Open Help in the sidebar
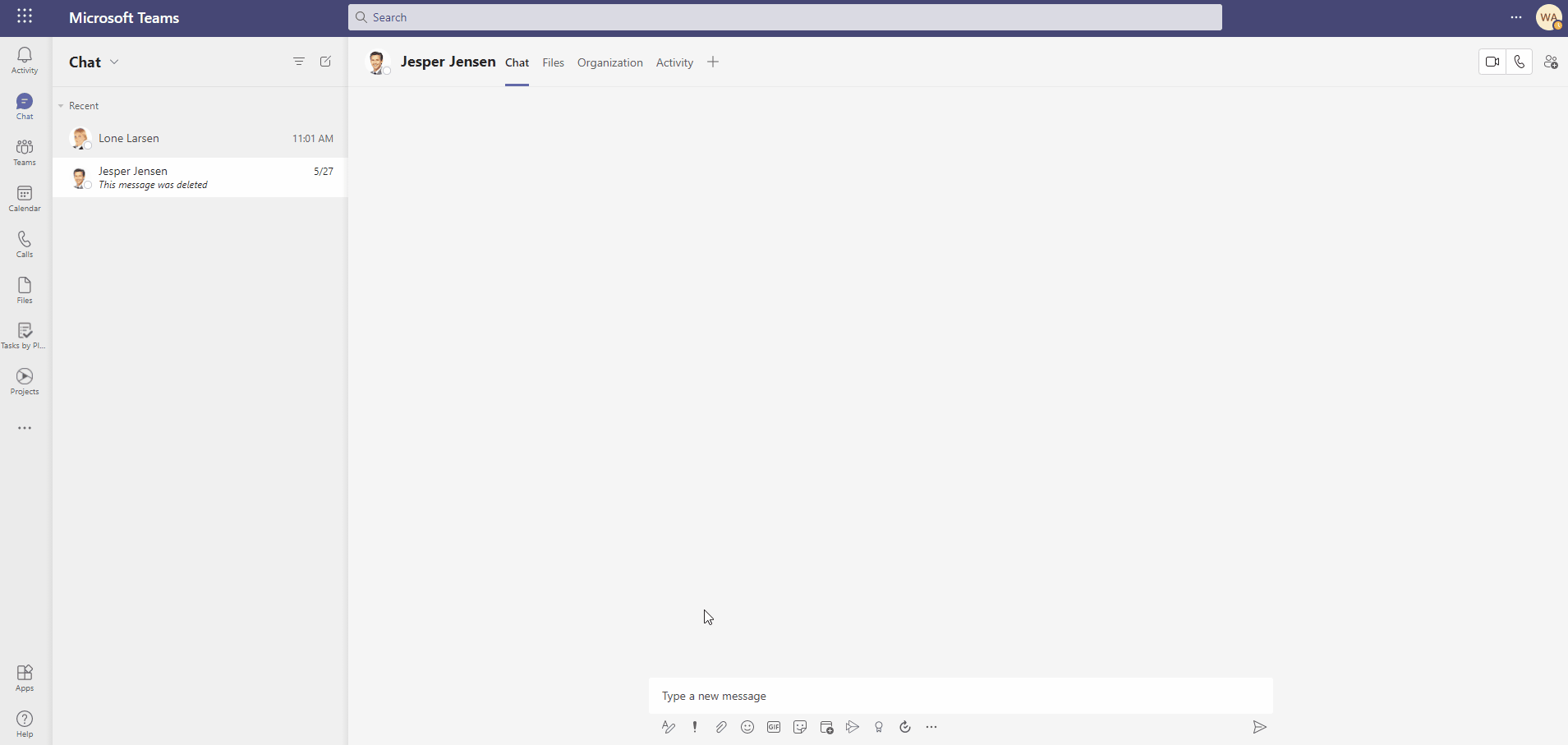Screen dimensions: 1568x745 25,724
